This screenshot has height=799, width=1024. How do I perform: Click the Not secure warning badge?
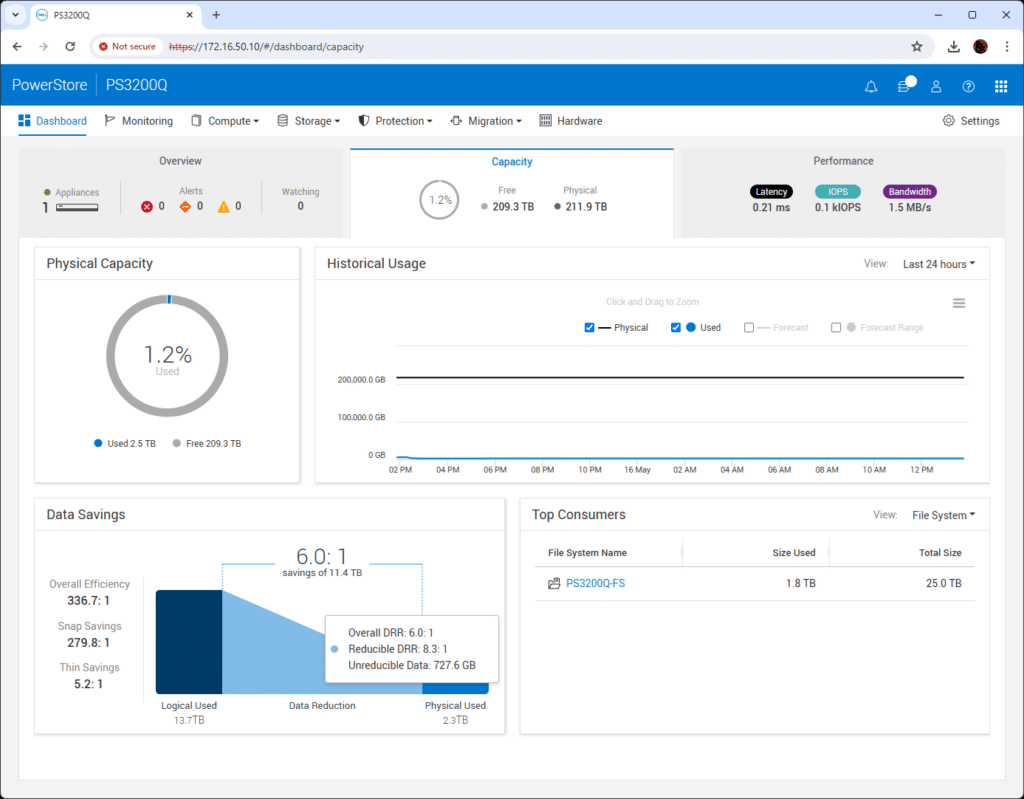point(127,46)
